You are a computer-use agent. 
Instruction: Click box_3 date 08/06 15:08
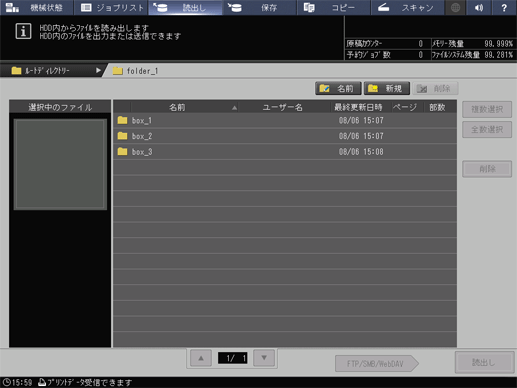click(x=361, y=152)
